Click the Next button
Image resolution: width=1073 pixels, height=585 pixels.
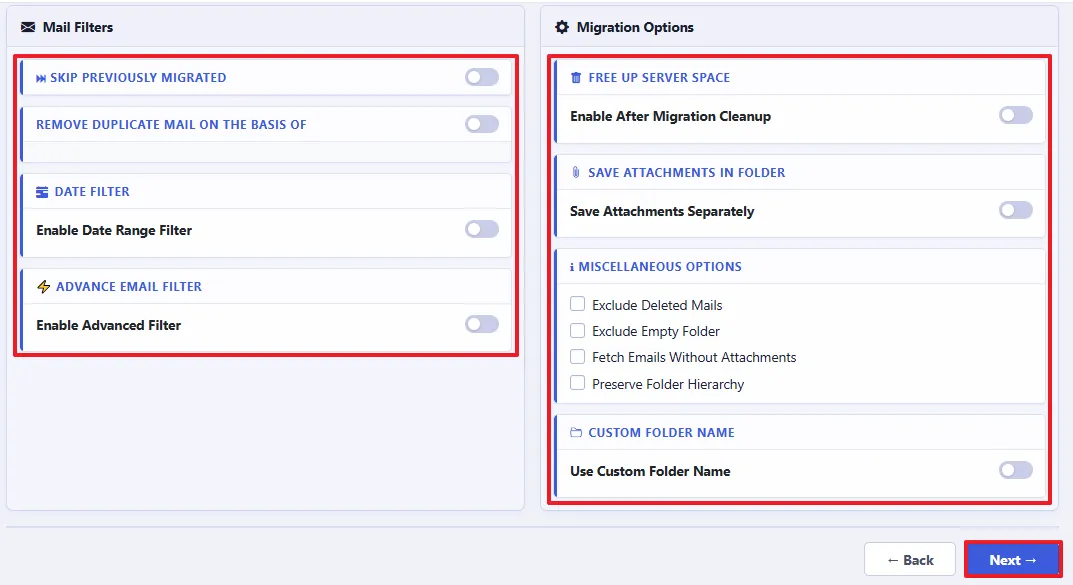pos(1013,560)
